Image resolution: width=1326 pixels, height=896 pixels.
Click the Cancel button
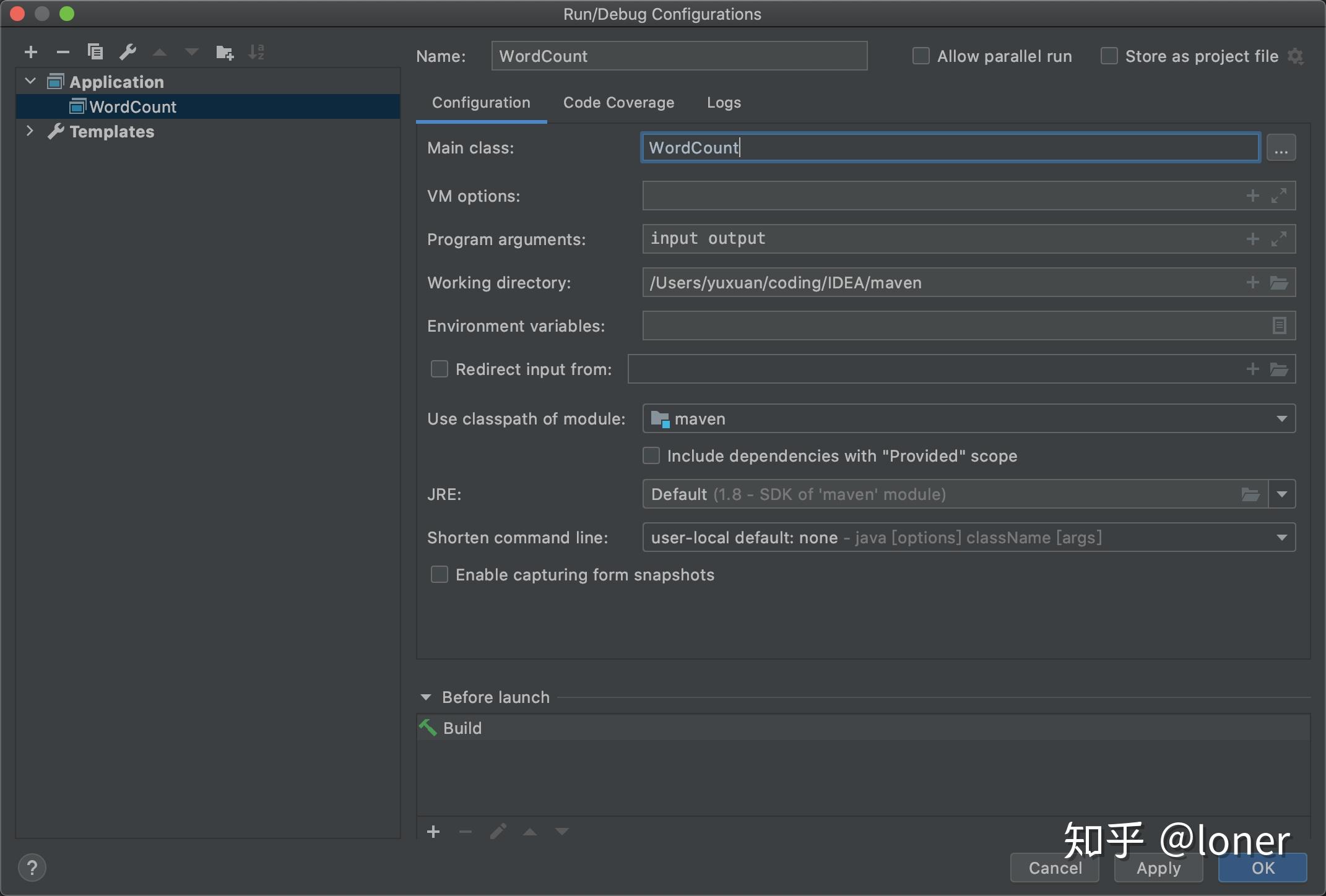[1055, 868]
